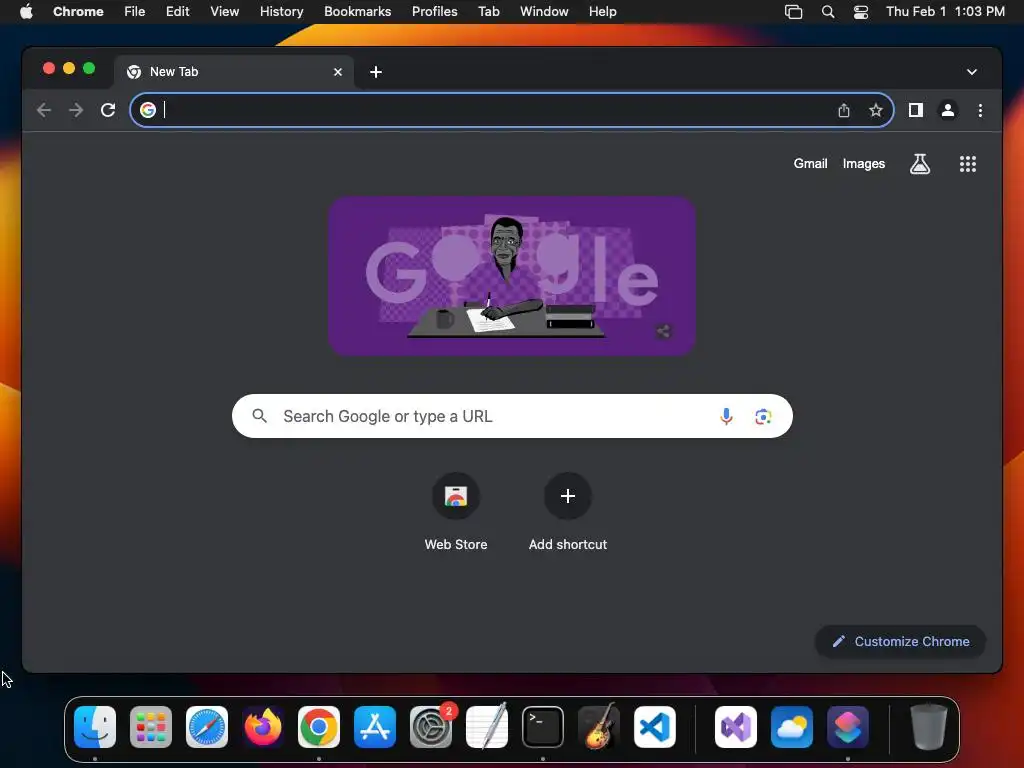
Task: Open Chrome's three-dot menu
Action: [980, 110]
